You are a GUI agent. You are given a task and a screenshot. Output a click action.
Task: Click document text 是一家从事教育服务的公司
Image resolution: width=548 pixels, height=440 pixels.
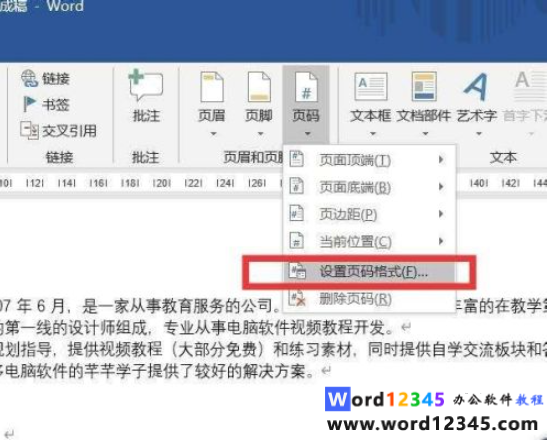tap(178, 306)
